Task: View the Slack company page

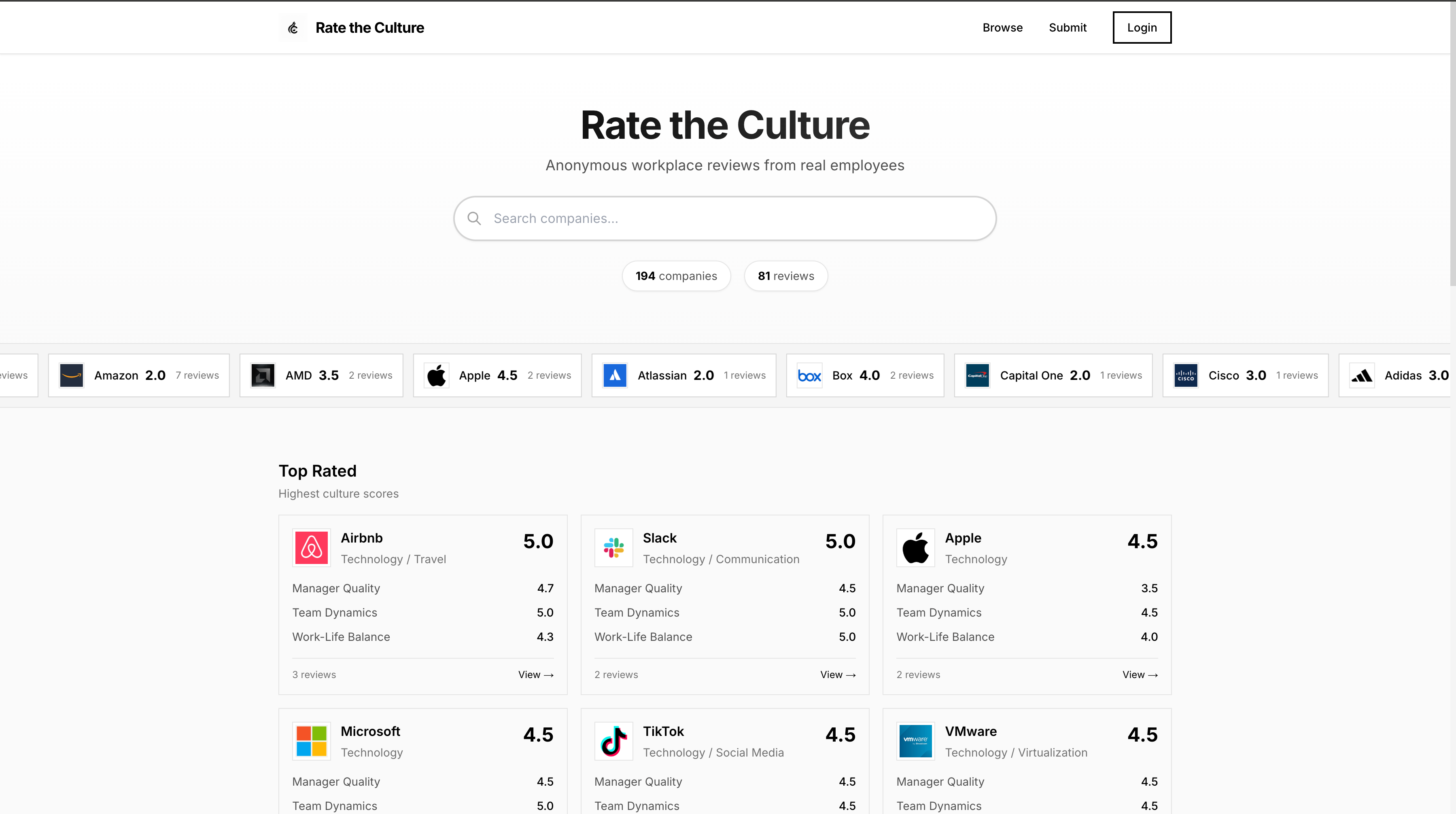Action: click(838, 674)
